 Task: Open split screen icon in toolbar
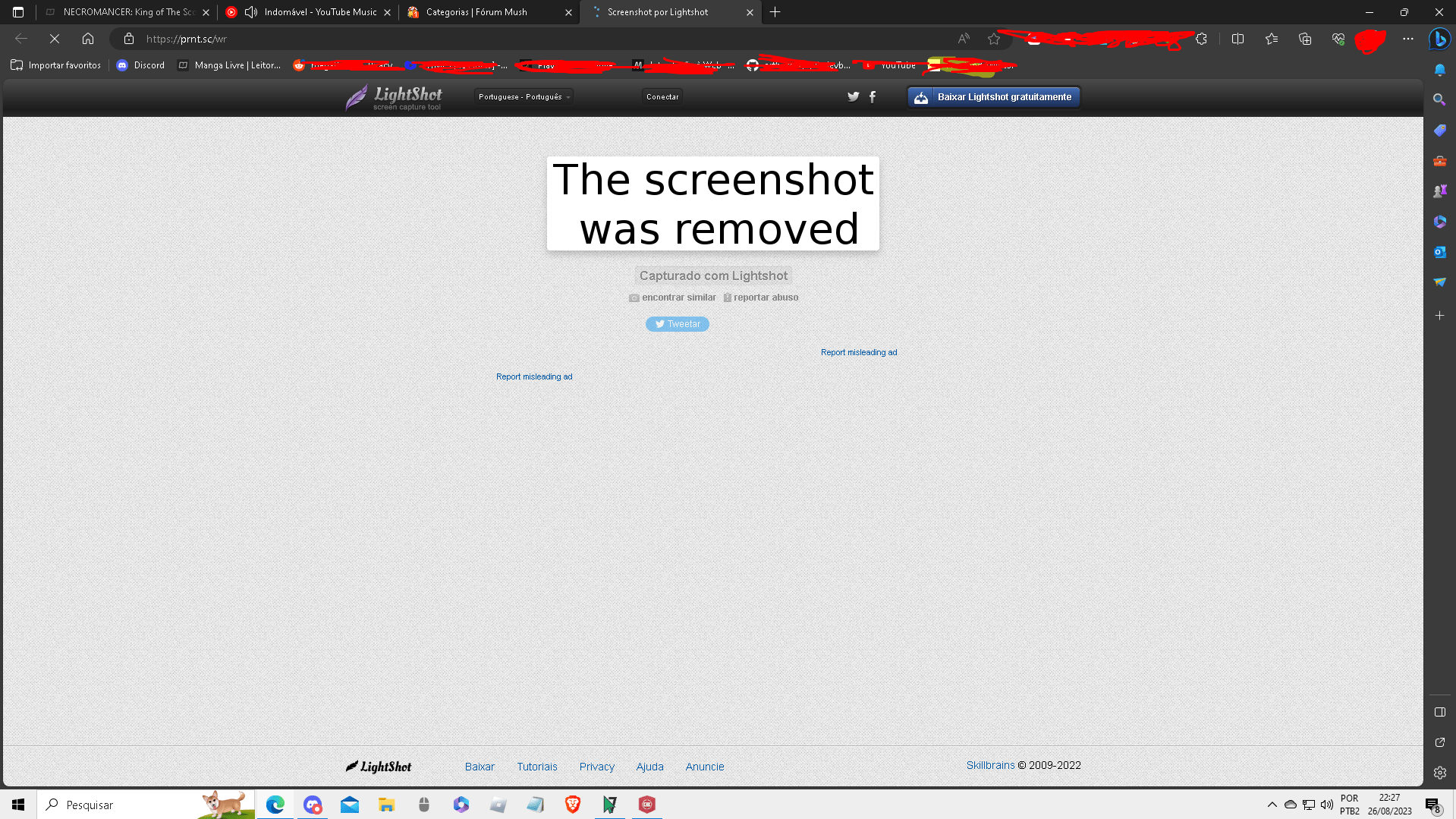(x=1237, y=39)
